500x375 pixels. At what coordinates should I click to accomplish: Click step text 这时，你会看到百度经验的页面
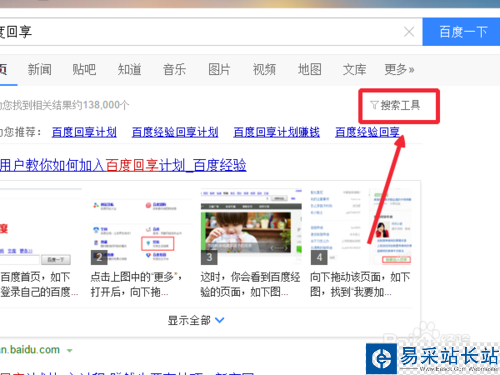pyautogui.click(x=250, y=284)
